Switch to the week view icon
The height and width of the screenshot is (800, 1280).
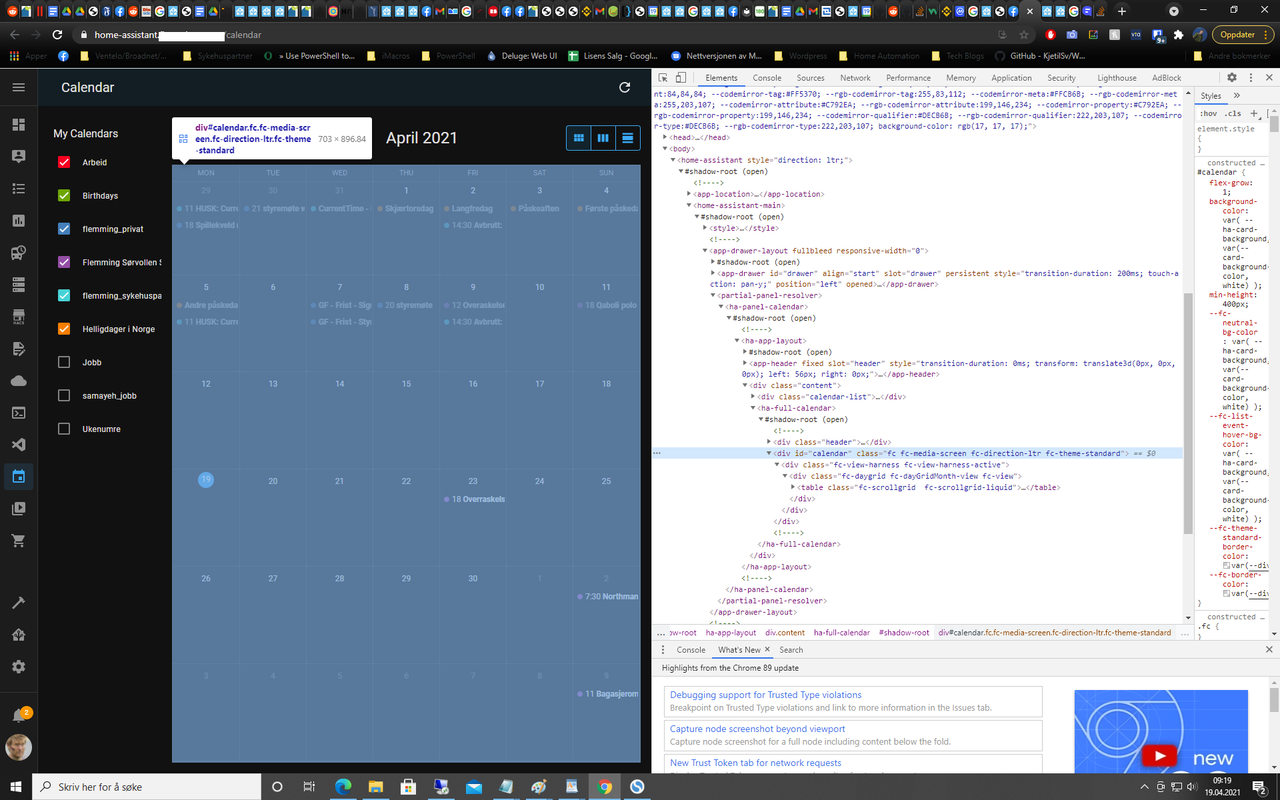point(603,138)
